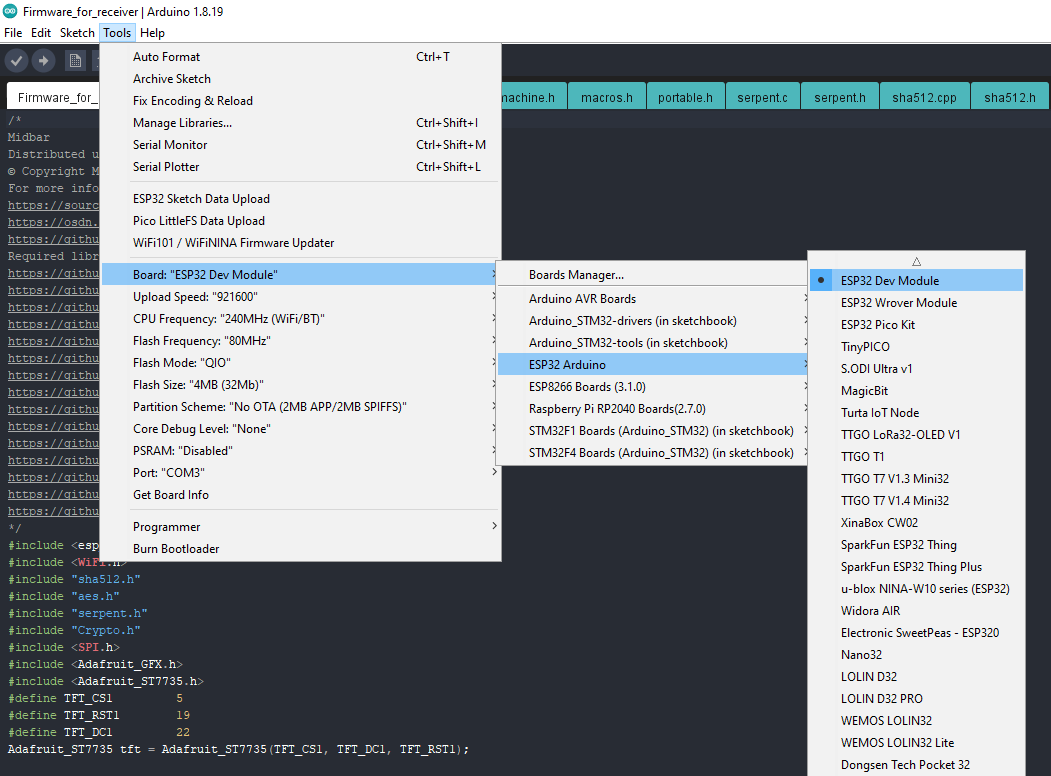
Task: Expand the Arduino AVR Boards group
Action: [652, 299]
